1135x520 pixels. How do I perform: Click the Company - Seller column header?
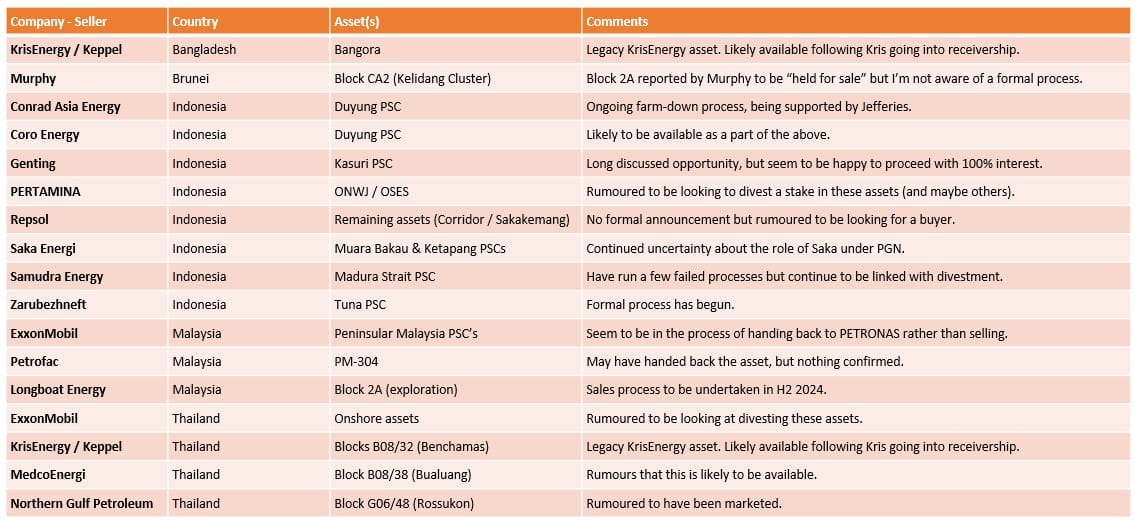click(58, 21)
